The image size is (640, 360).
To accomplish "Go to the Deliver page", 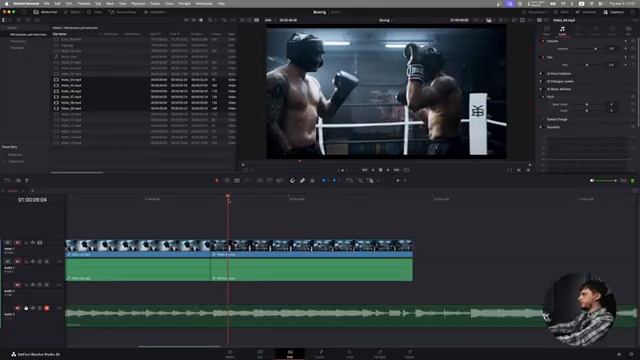I will coord(409,353).
